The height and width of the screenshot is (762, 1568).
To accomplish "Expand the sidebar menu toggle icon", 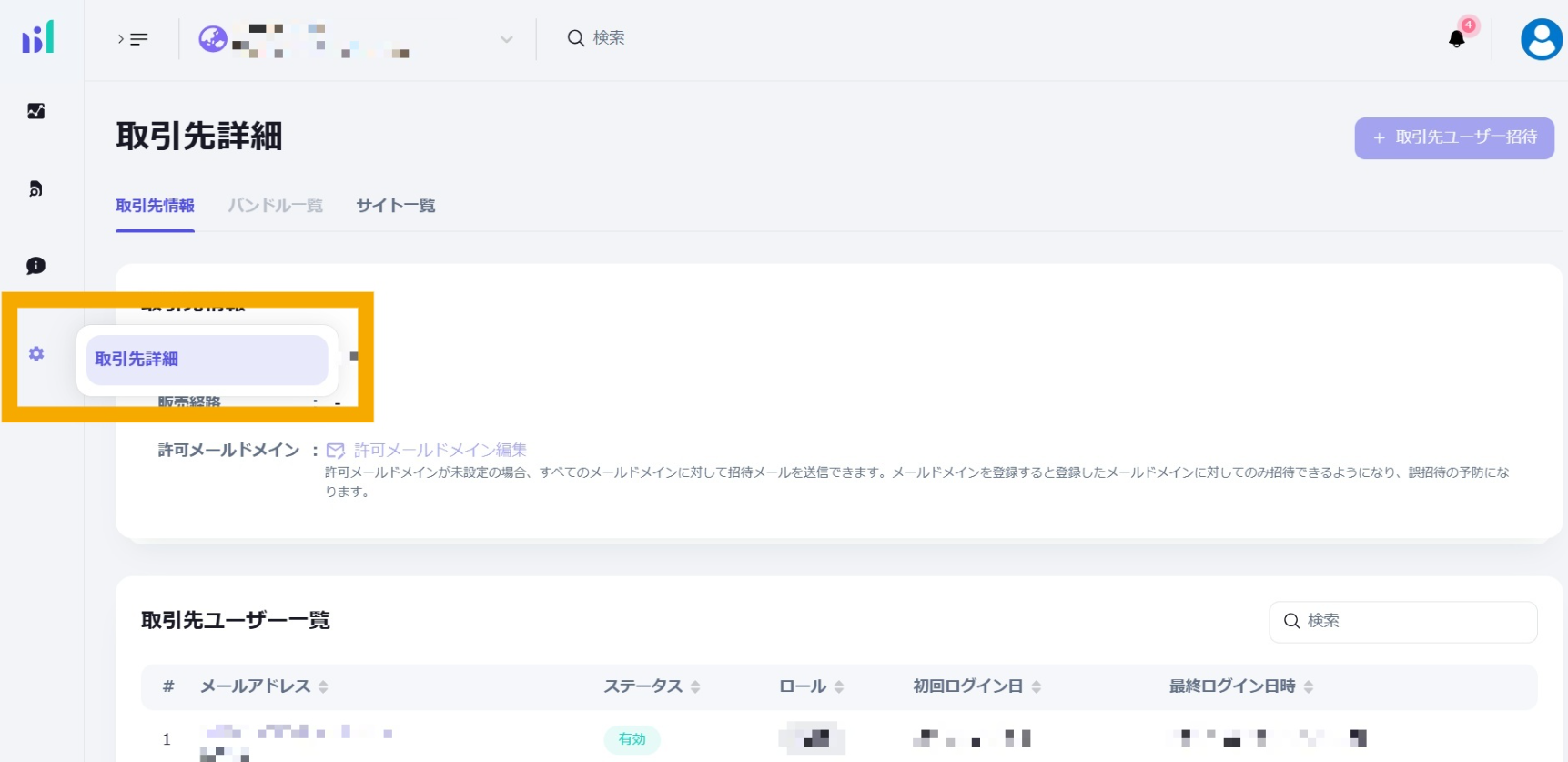I will tap(133, 39).
